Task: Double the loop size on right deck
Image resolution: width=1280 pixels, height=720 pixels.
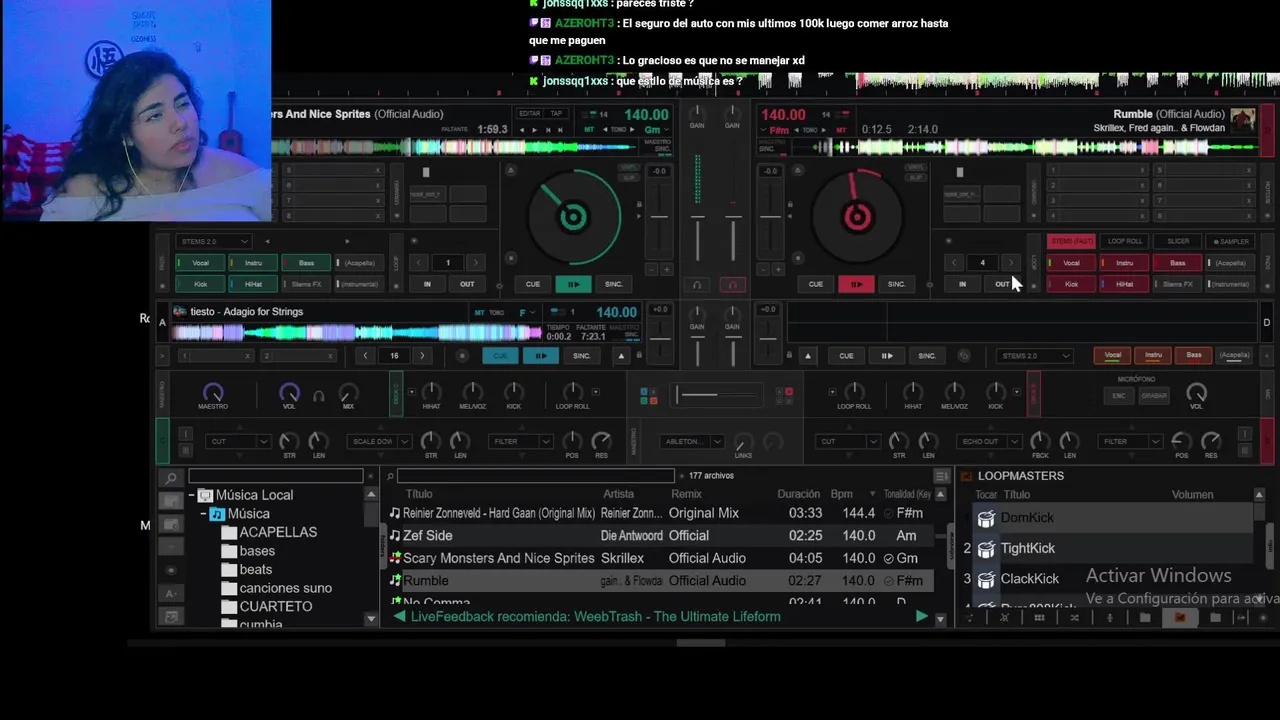Action: (1010, 263)
